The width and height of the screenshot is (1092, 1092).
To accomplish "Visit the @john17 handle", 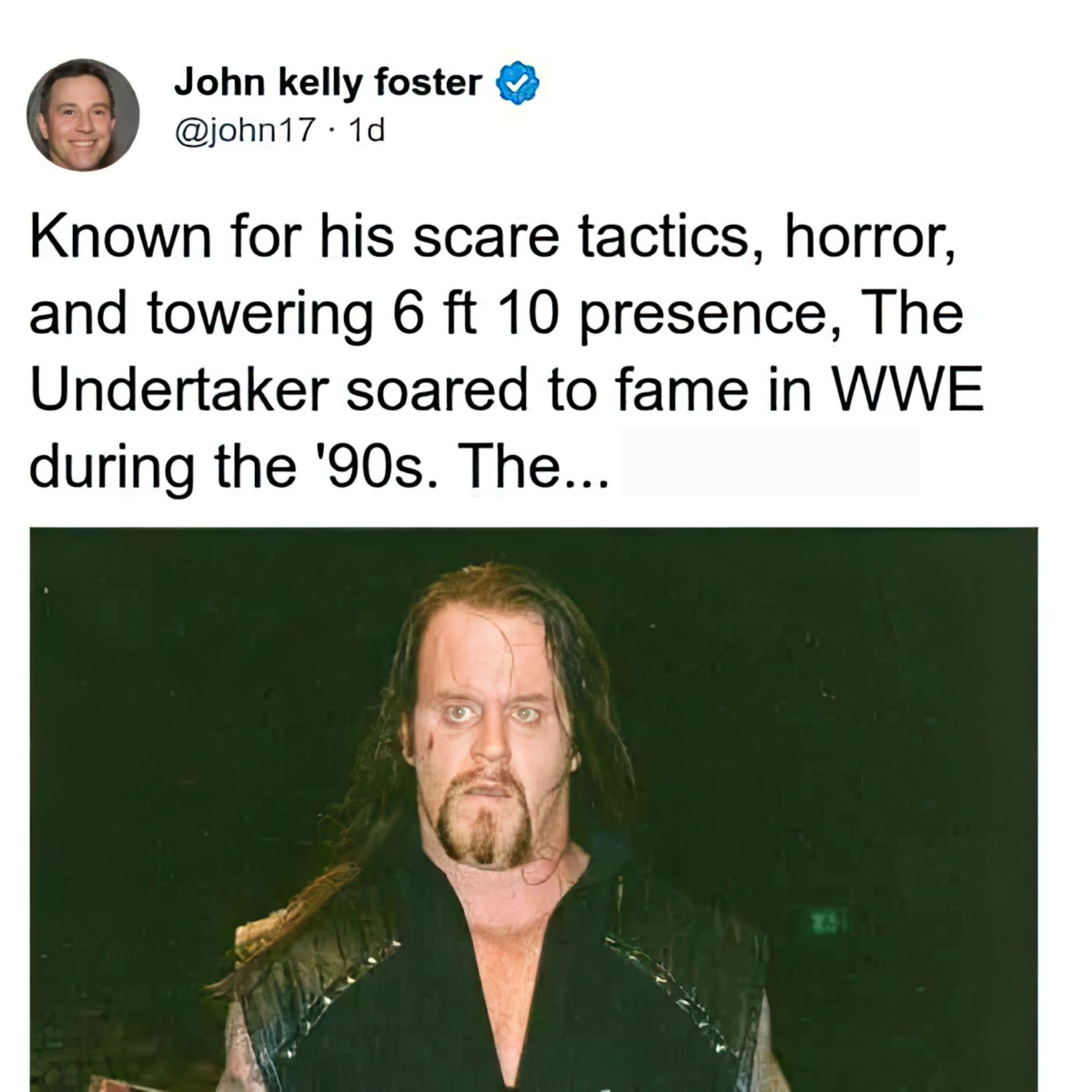I will pyautogui.click(x=244, y=130).
